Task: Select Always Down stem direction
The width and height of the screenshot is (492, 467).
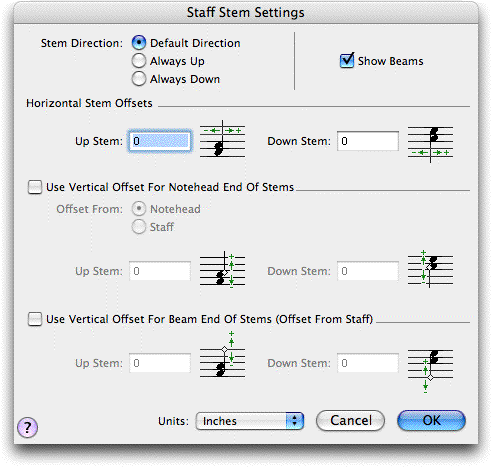Action: pos(139,79)
